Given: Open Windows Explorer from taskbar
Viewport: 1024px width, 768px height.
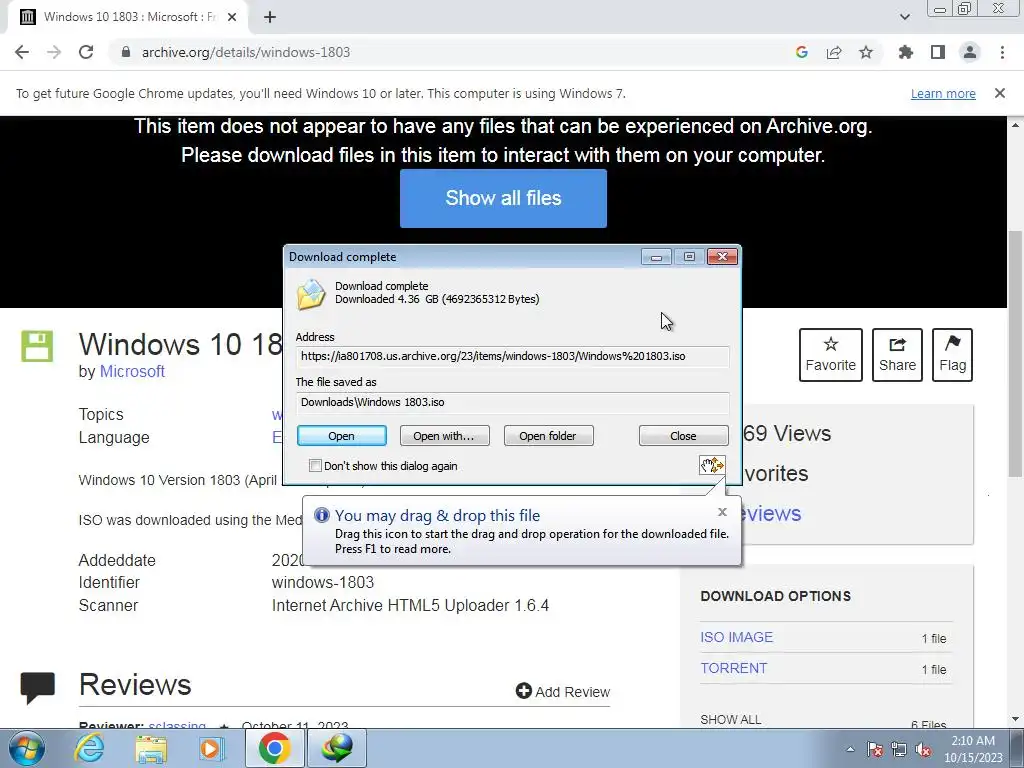Looking at the screenshot, I should point(151,748).
